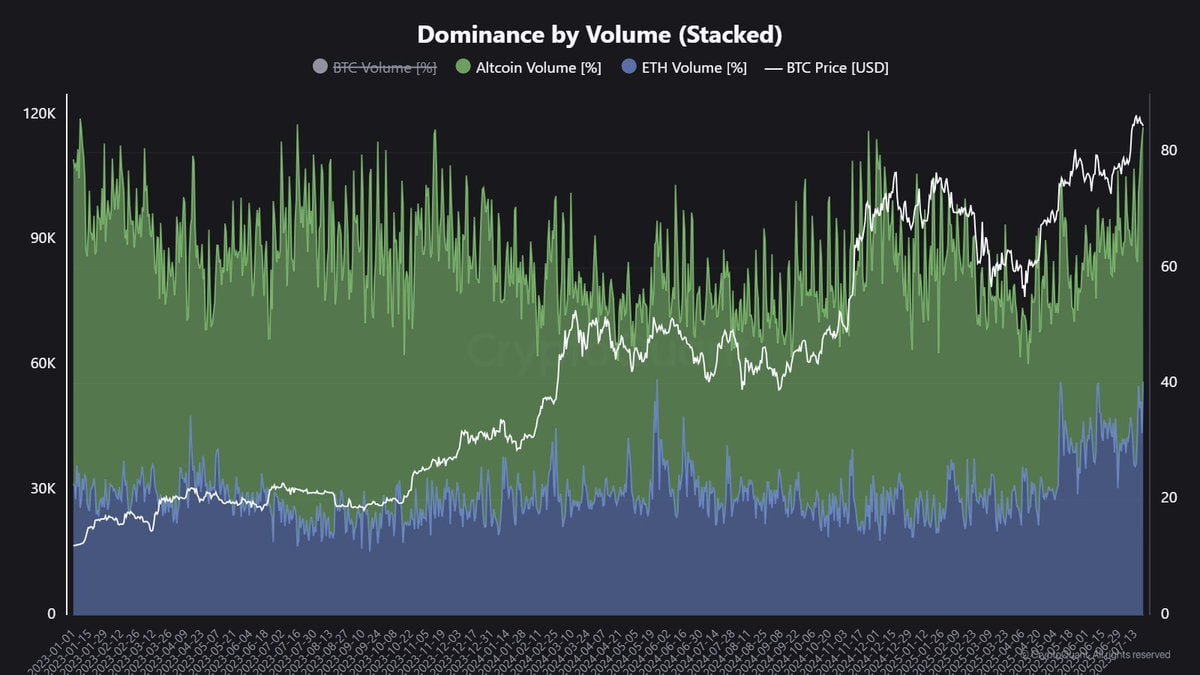1200x675 pixels.
Task: Click the grey BTC Volume legend circle
Action: coord(320,67)
